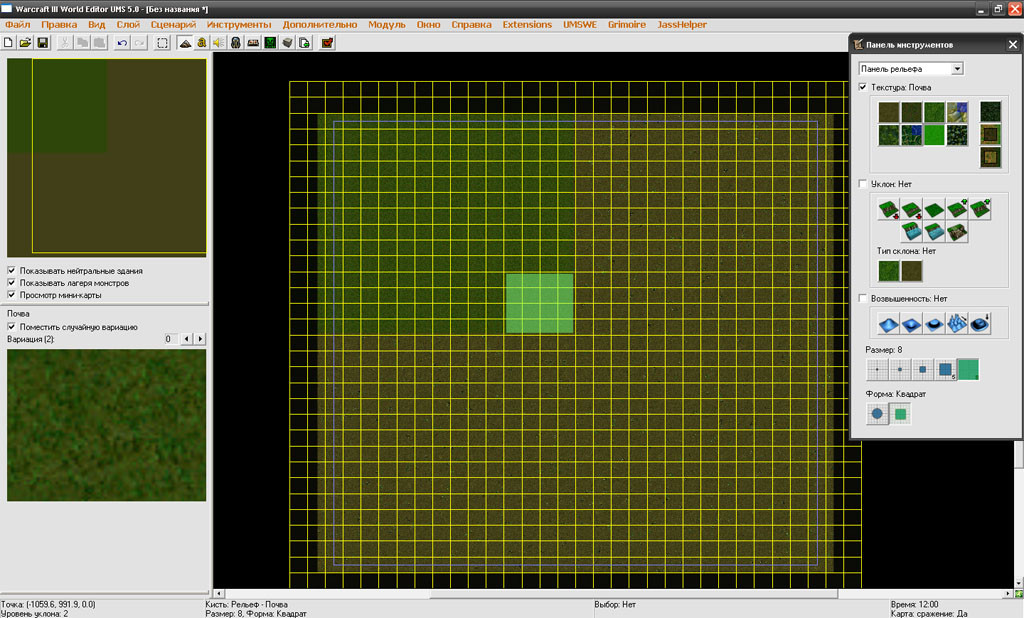
Task: Open the Панель рельефа dropdown
Action: pos(911,69)
